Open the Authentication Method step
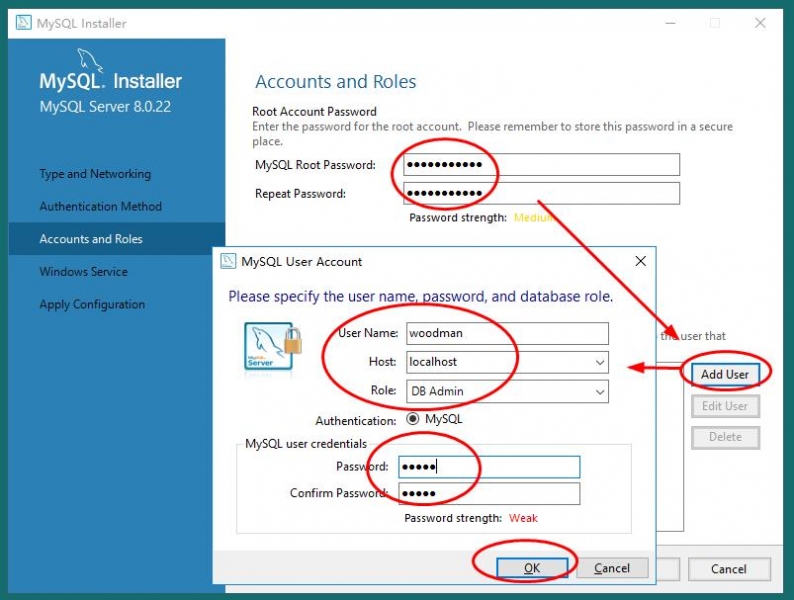This screenshot has height=600, width=794. coord(100,207)
